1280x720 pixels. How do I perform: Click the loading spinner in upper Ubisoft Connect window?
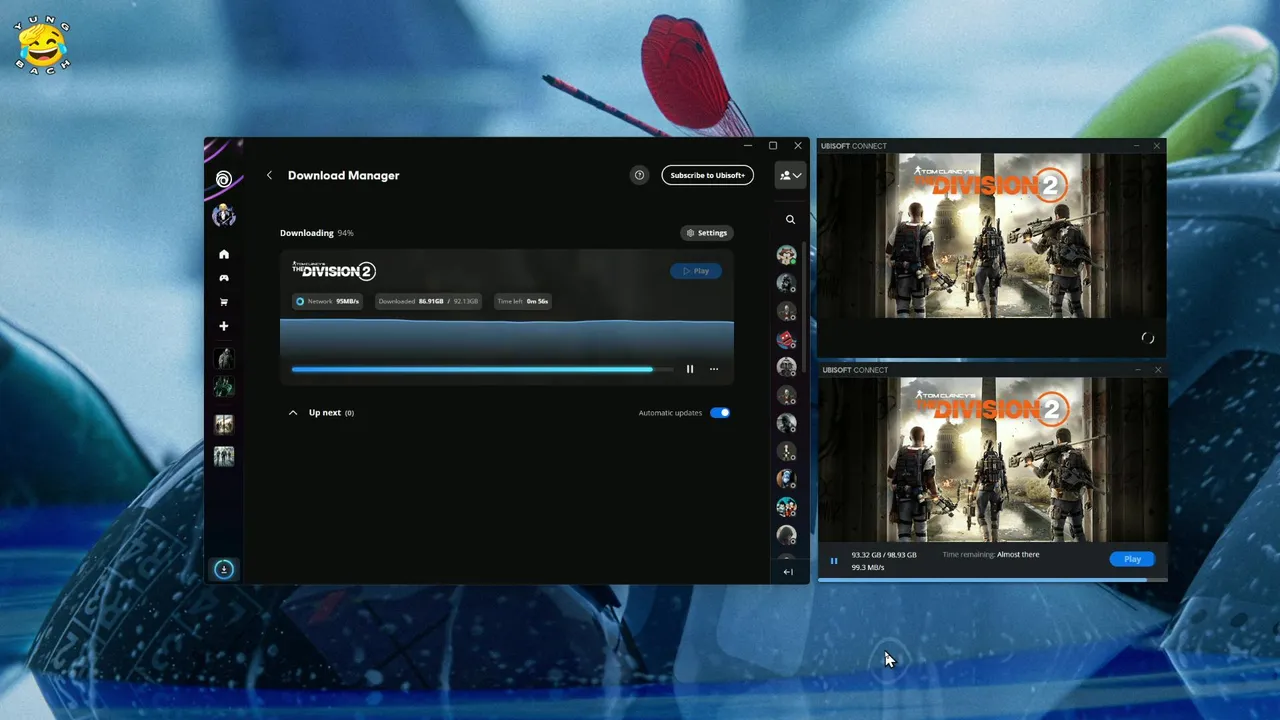pos(1148,338)
